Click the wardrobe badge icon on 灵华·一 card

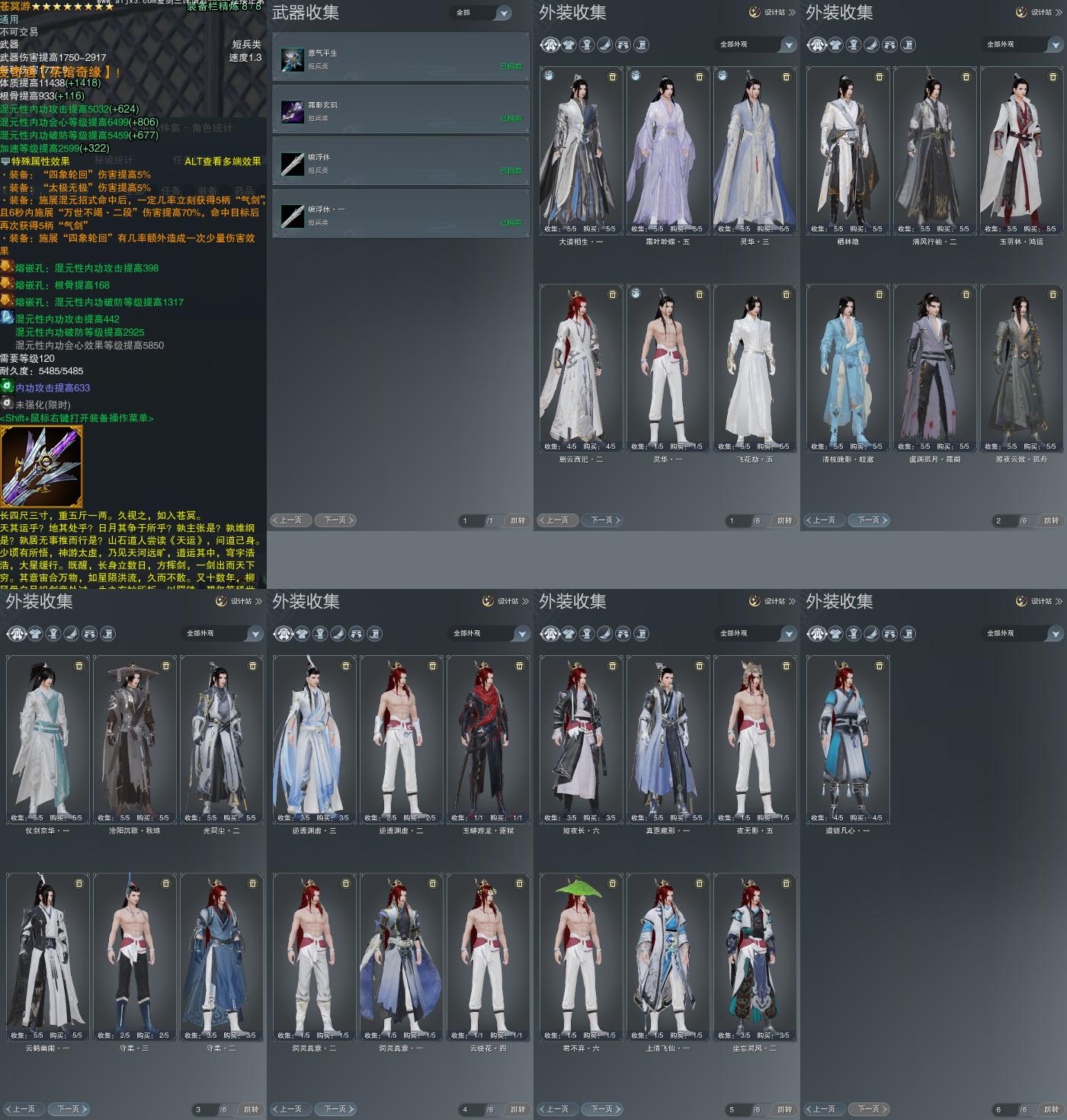(636, 293)
